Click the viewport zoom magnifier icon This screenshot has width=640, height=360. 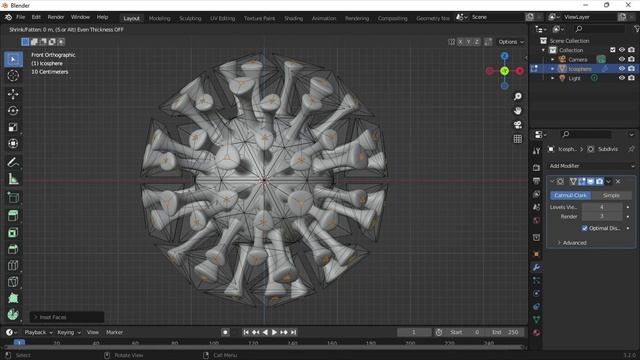[x=518, y=96]
